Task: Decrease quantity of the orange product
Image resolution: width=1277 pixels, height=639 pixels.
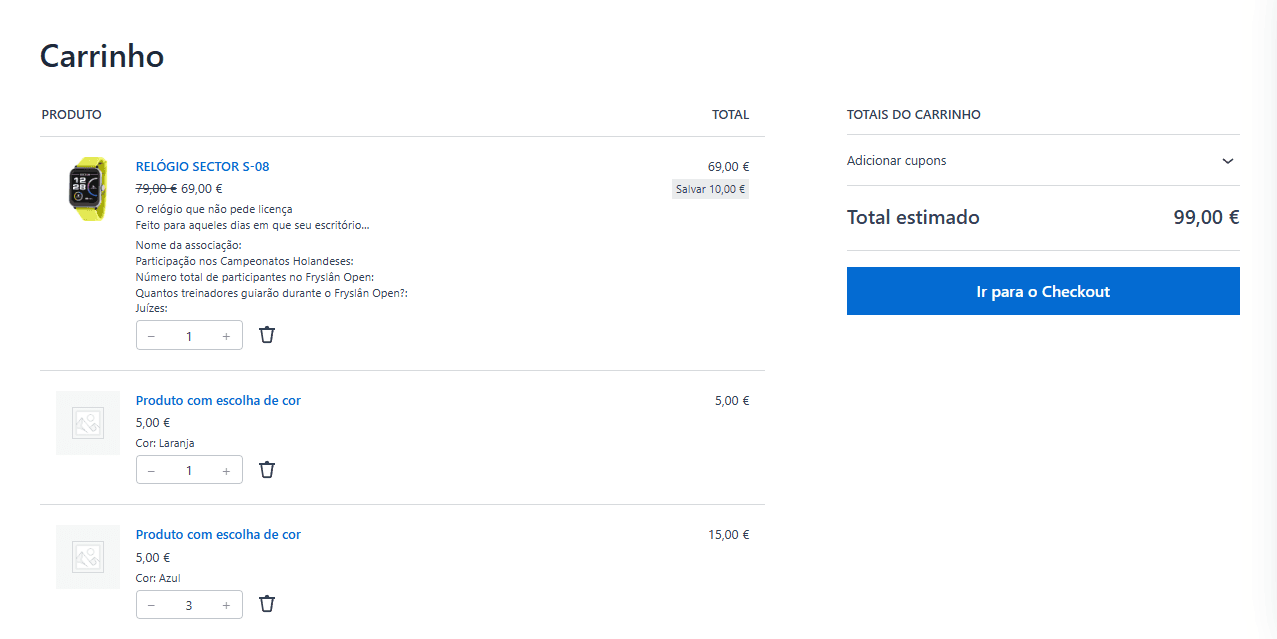Action: click(151, 469)
